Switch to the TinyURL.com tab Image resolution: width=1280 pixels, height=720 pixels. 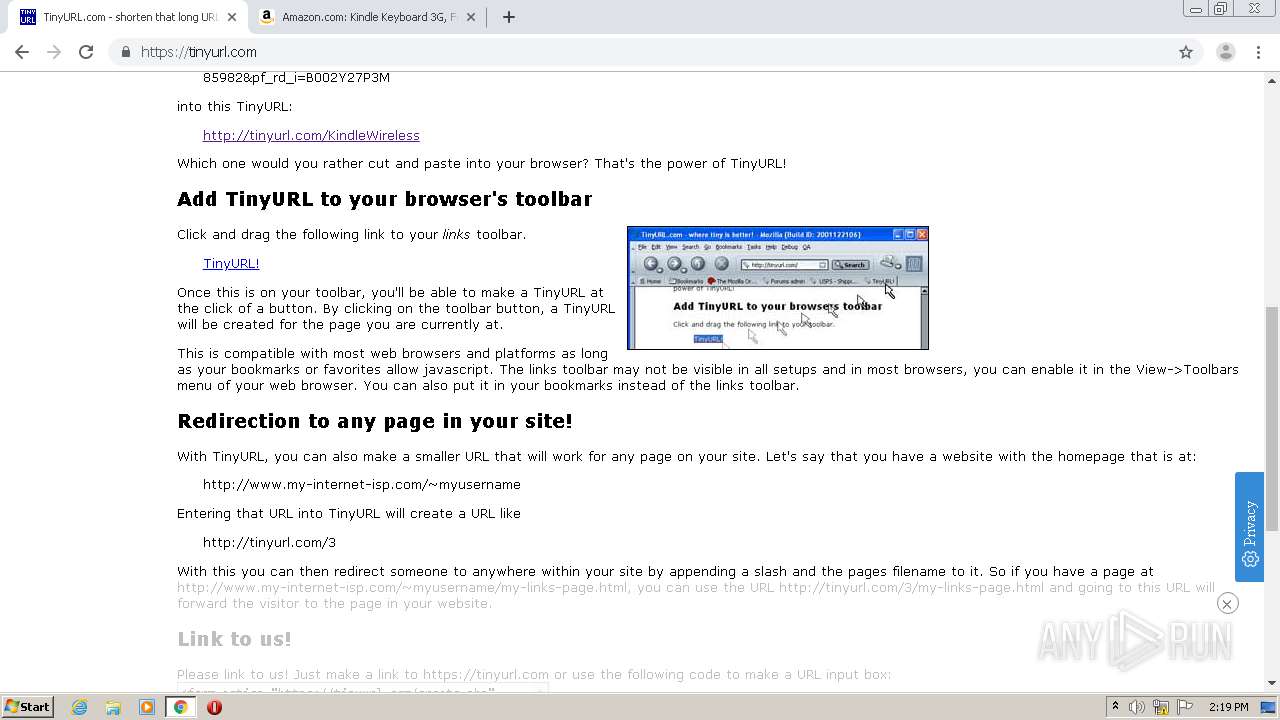(x=128, y=17)
